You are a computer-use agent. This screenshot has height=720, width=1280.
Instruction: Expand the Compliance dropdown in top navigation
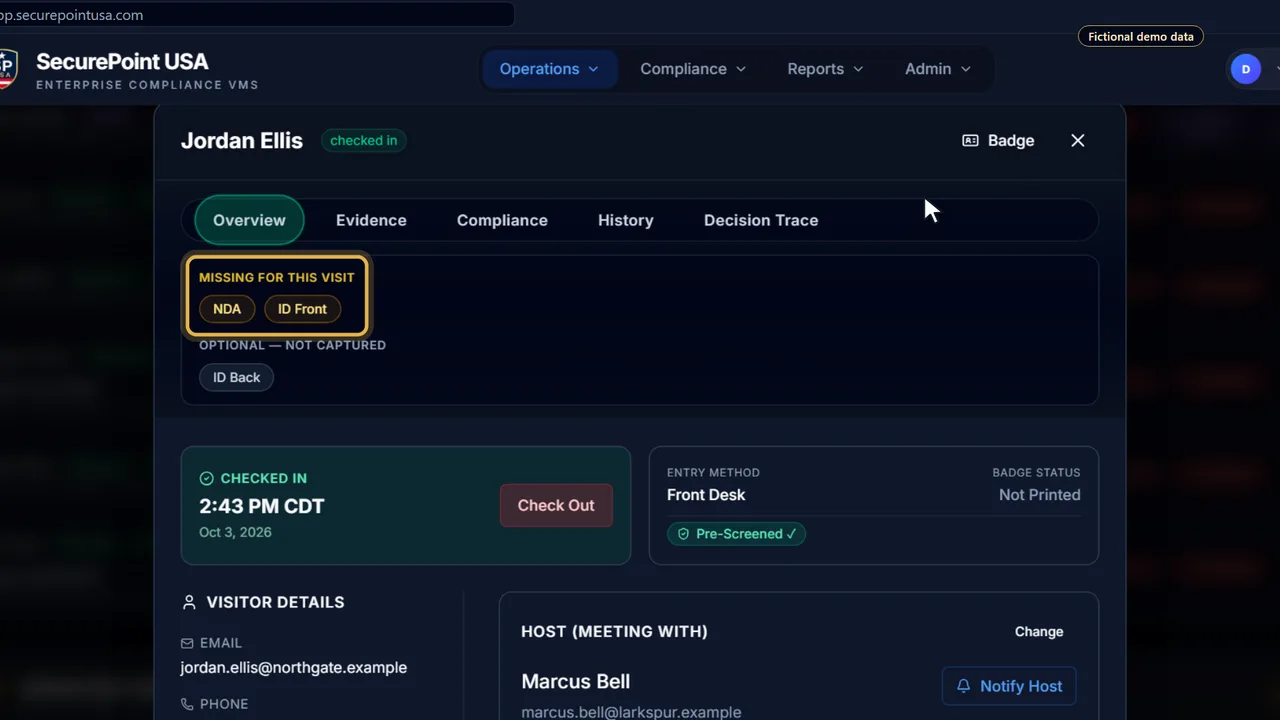(693, 69)
